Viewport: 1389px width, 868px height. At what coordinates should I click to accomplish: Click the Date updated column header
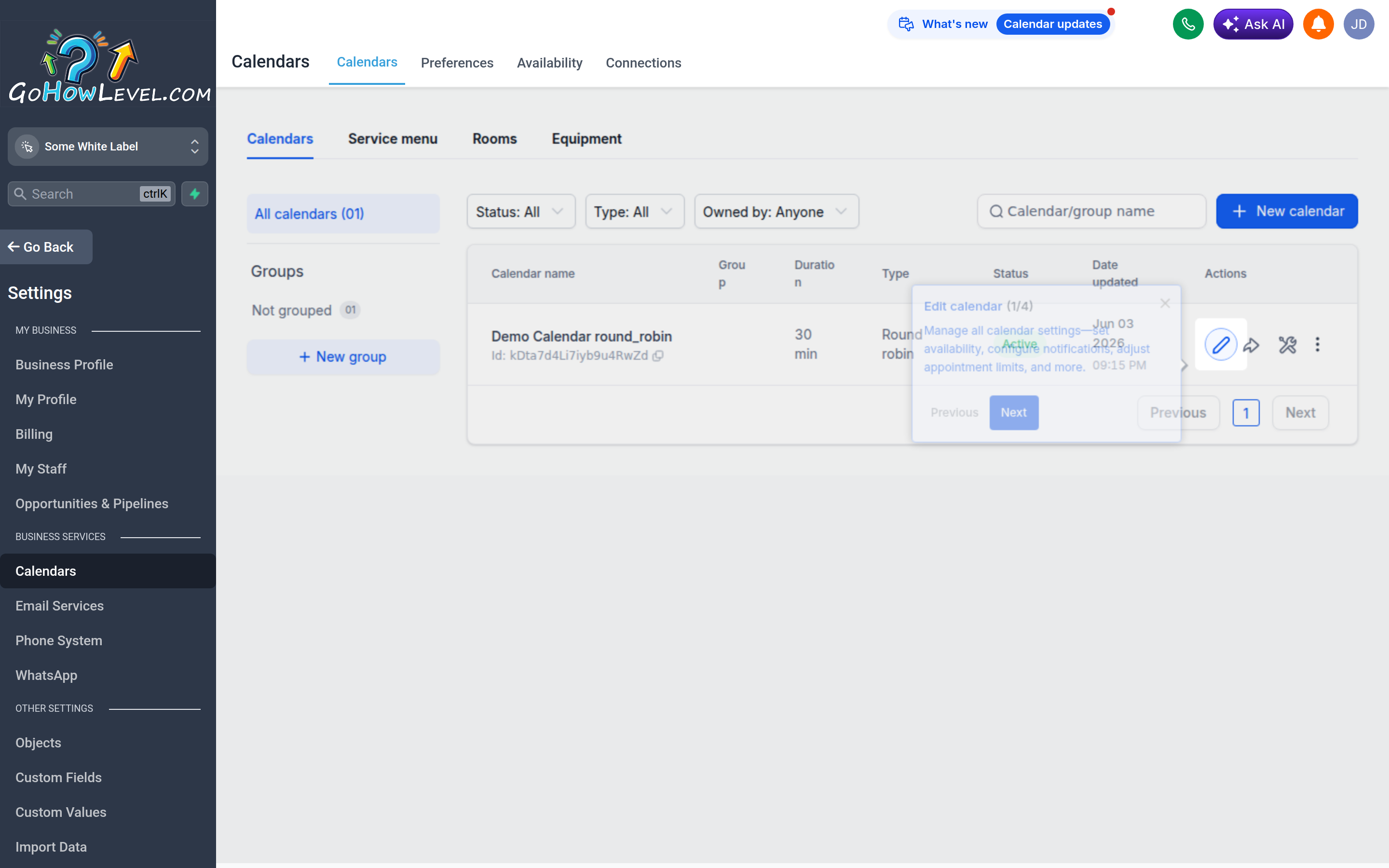(x=1115, y=273)
